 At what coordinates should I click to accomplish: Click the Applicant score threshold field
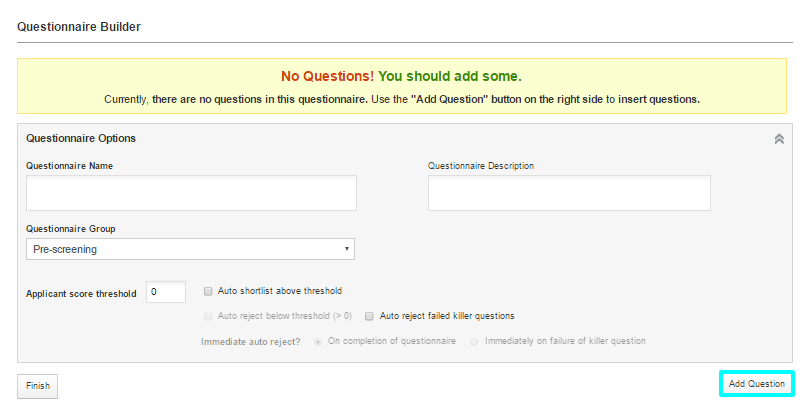click(166, 292)
